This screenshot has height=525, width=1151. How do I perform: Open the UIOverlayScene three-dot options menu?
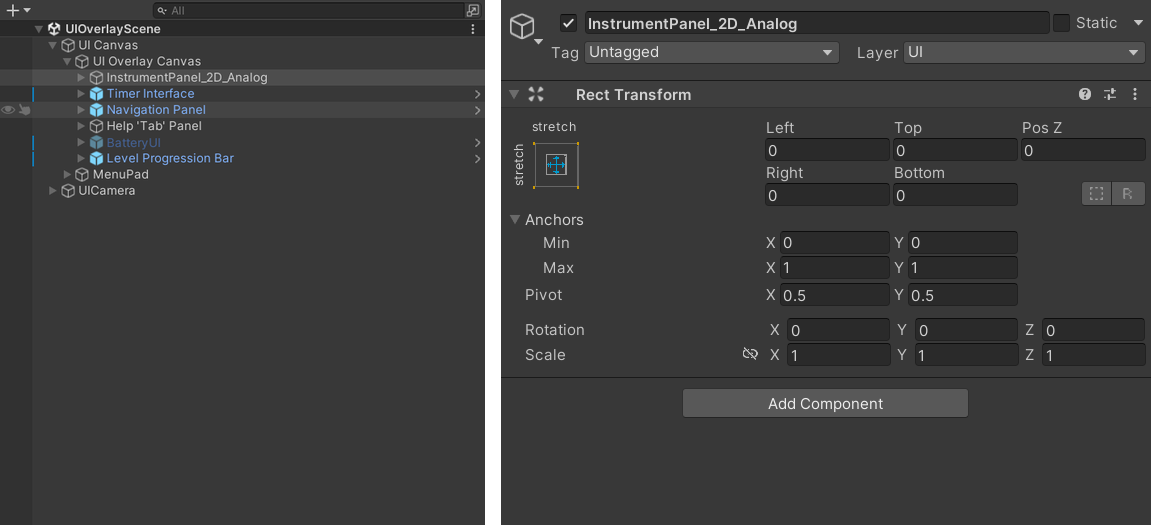tap(473, 29)
